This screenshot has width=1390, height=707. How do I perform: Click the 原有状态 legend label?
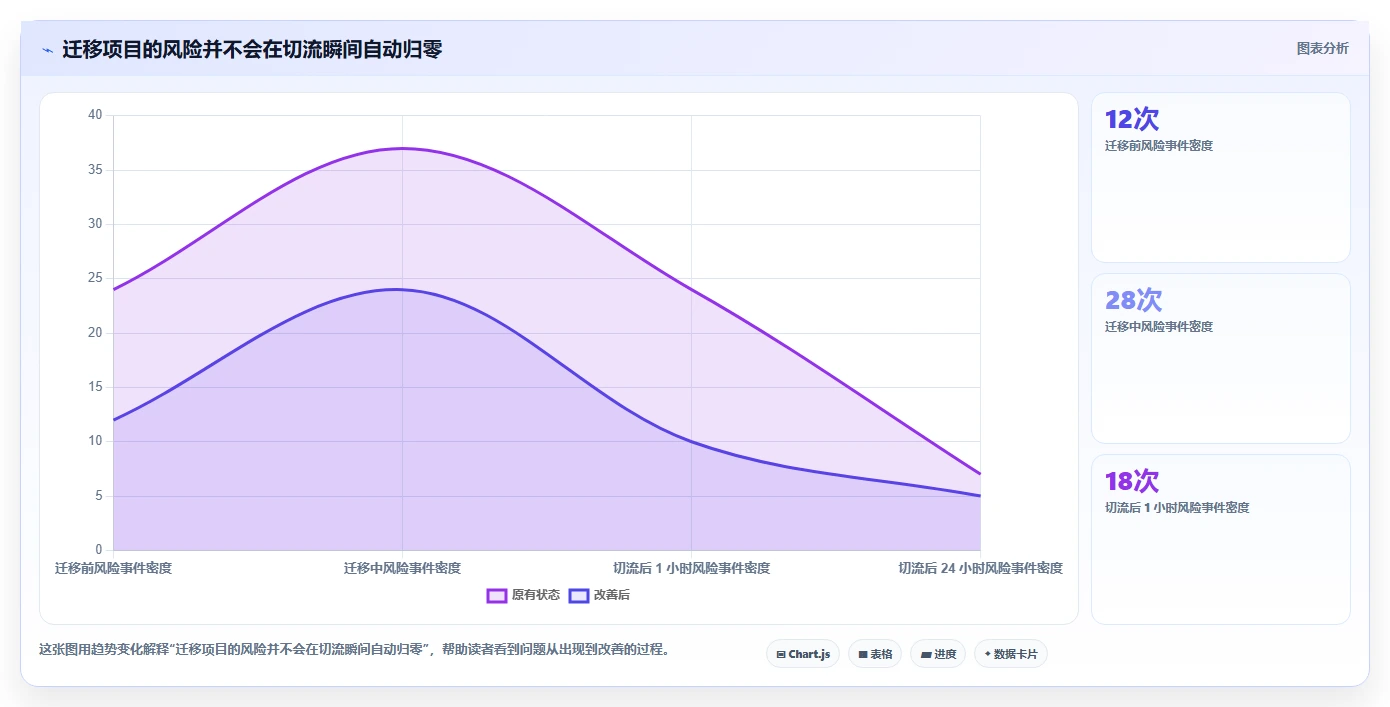click(x=536, y=595)
